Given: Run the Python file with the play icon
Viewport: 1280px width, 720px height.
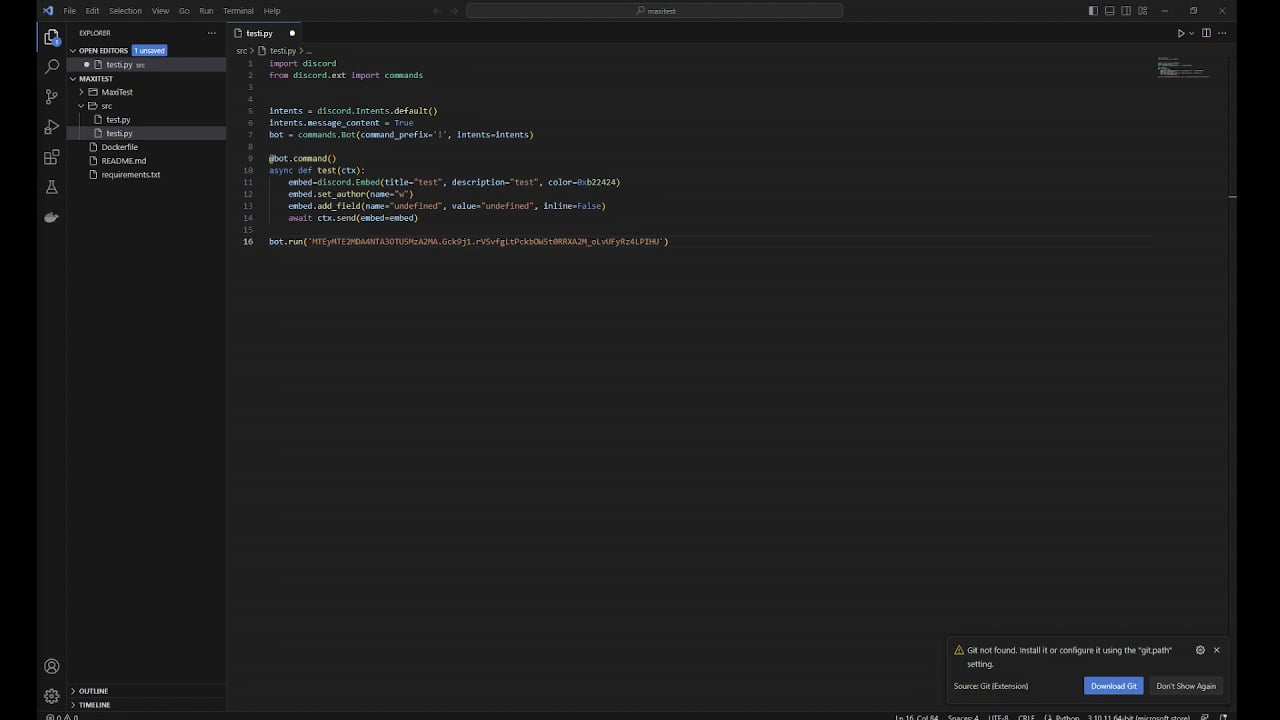Looking at the screenshot, I should 1180,33.
